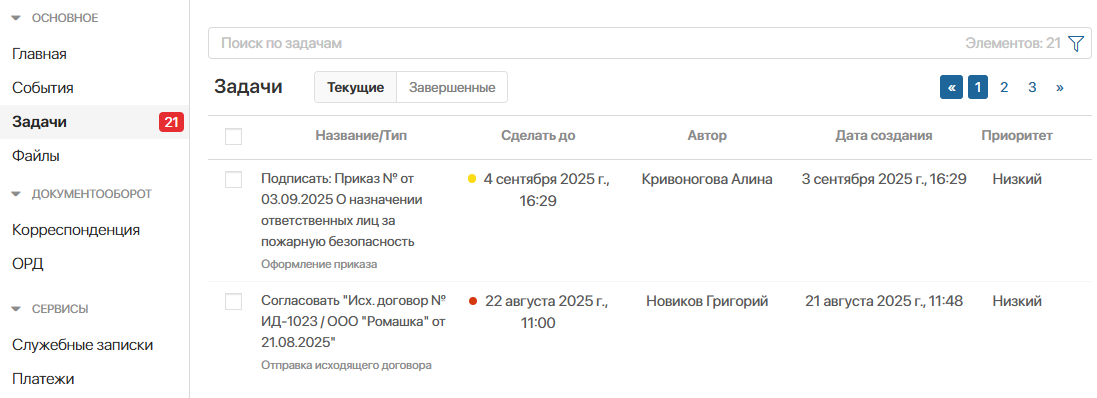Open Платежи in the sidebar

point(43,379)
